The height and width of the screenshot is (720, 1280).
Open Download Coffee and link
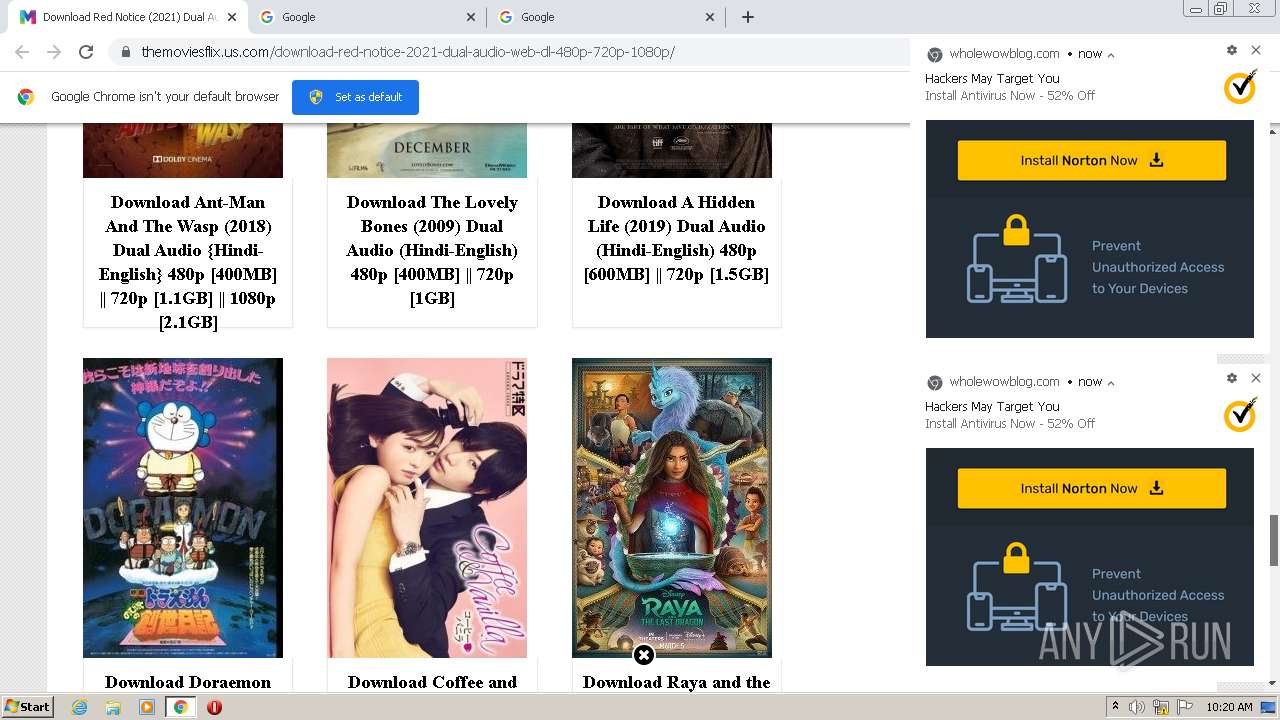pyautogui.click(x=432, y=682)
